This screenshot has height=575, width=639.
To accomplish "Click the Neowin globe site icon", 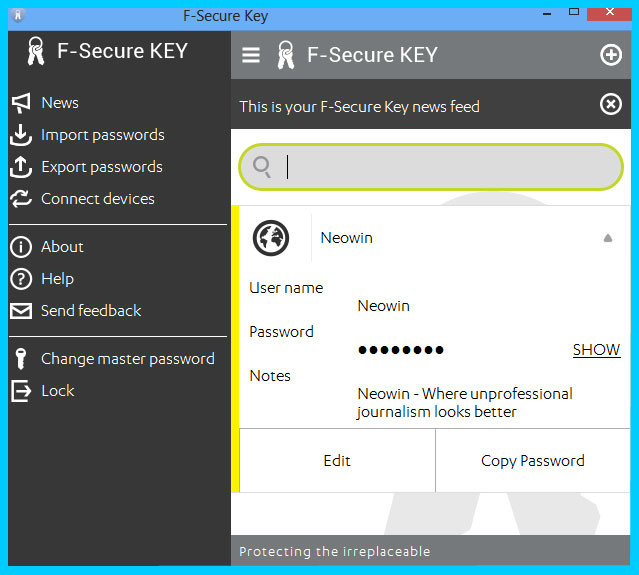I will point(271,238).
